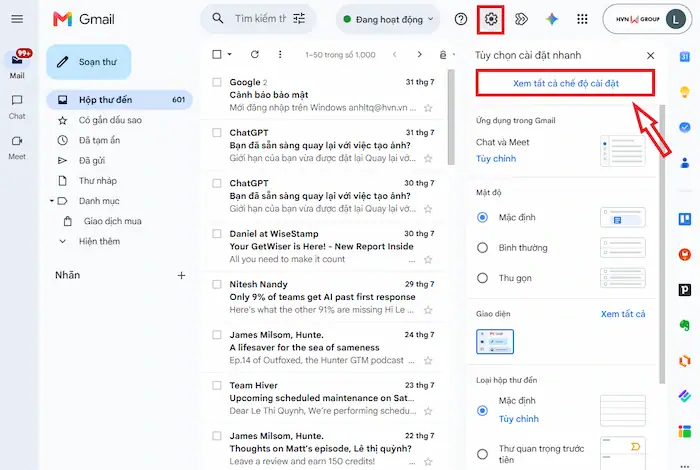Choose Mặc định density option

coord(482,217)
